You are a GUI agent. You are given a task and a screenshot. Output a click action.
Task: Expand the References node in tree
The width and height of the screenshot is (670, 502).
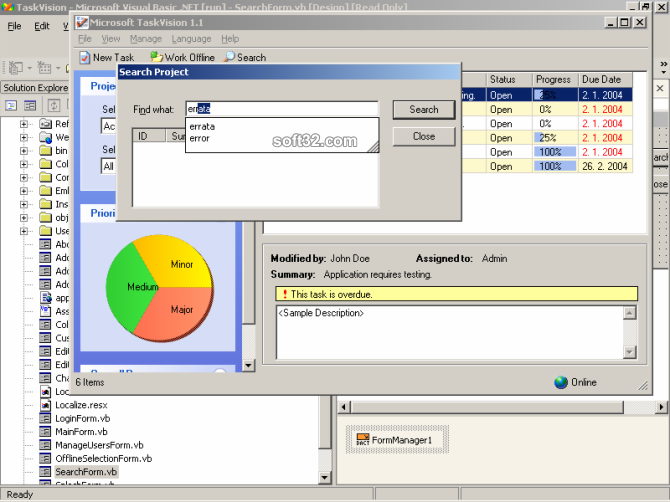pos(24,124)
